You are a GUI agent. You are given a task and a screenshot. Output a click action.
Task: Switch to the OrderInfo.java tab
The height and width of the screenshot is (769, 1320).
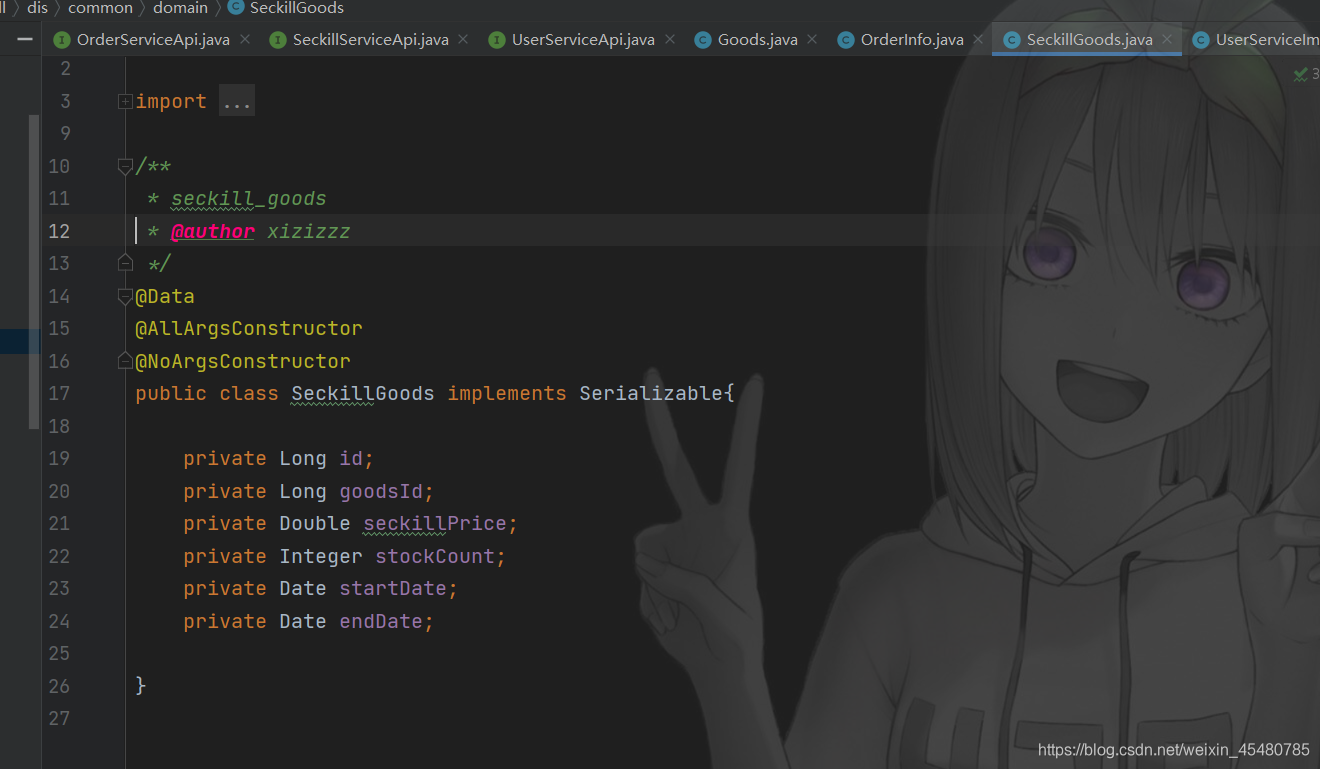[x=912, y=40]
